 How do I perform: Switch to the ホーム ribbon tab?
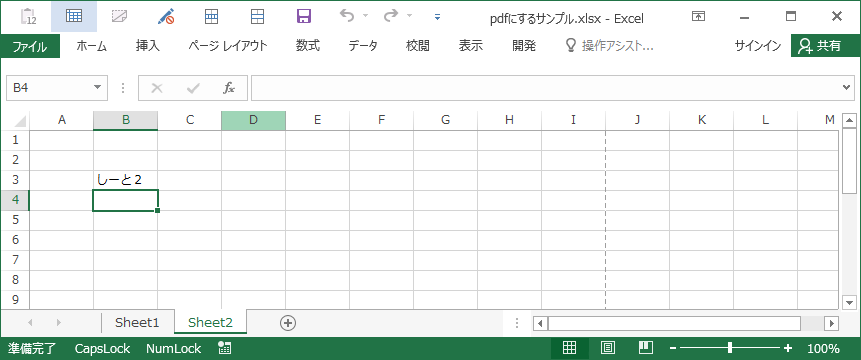click(x=91, y=46)
